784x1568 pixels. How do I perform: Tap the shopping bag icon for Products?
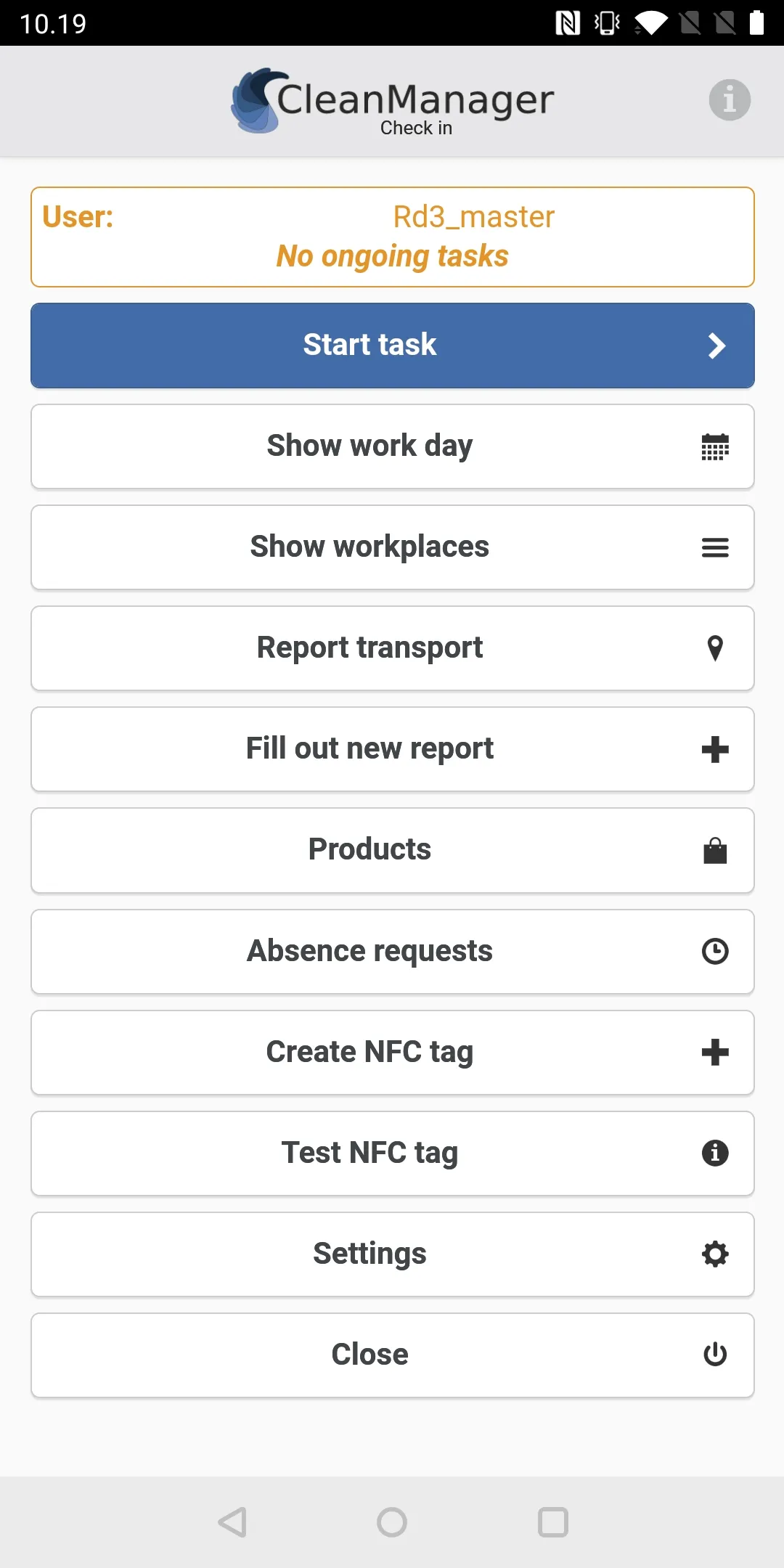click(x=715, y=850)
